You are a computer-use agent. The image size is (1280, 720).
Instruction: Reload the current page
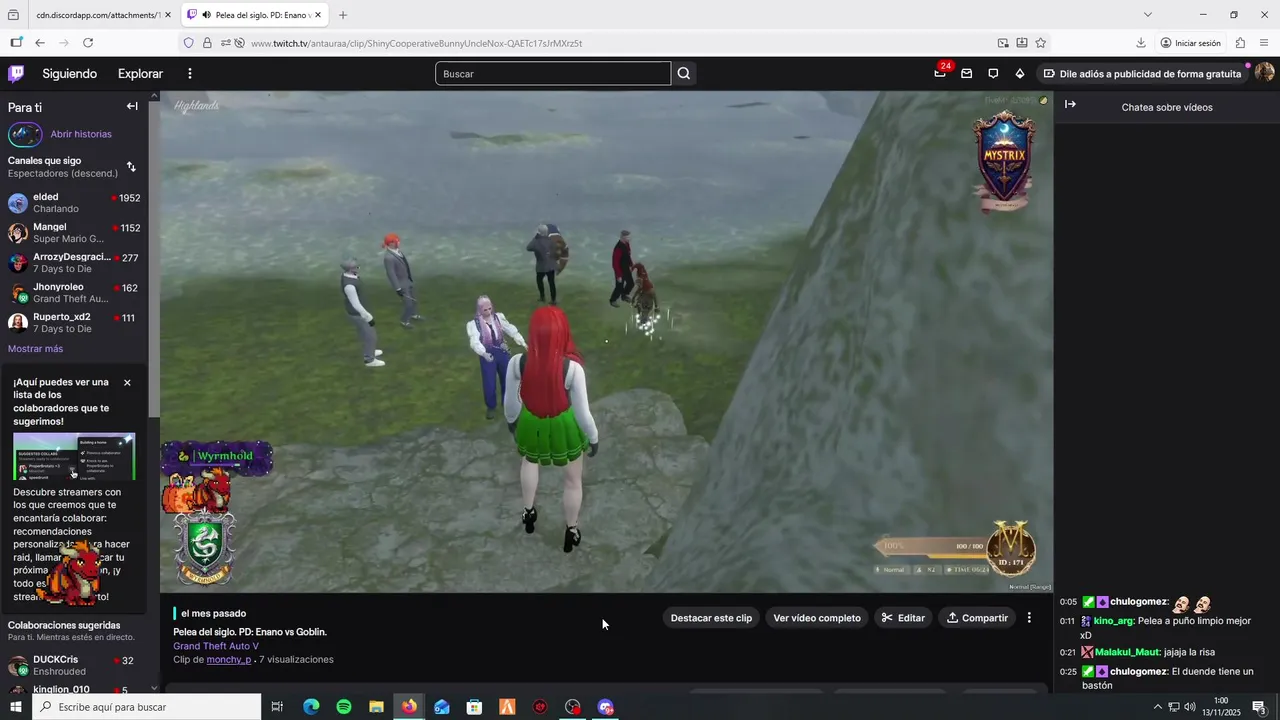click(88, 43)
